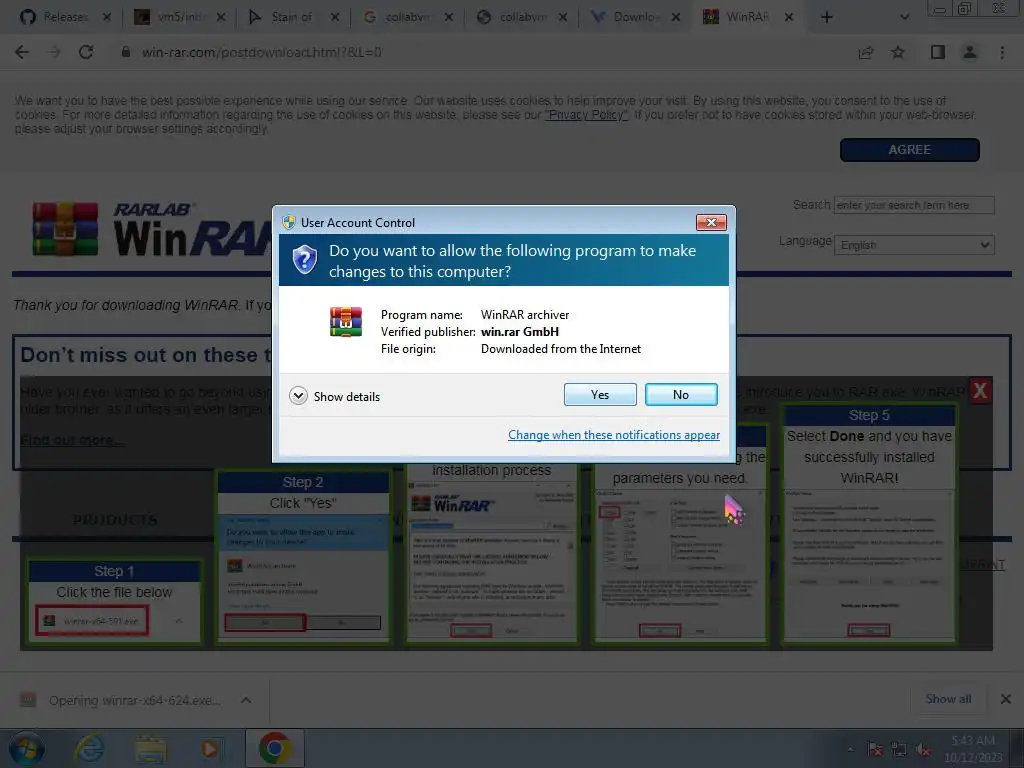Click network tray icon

point(899,749)
